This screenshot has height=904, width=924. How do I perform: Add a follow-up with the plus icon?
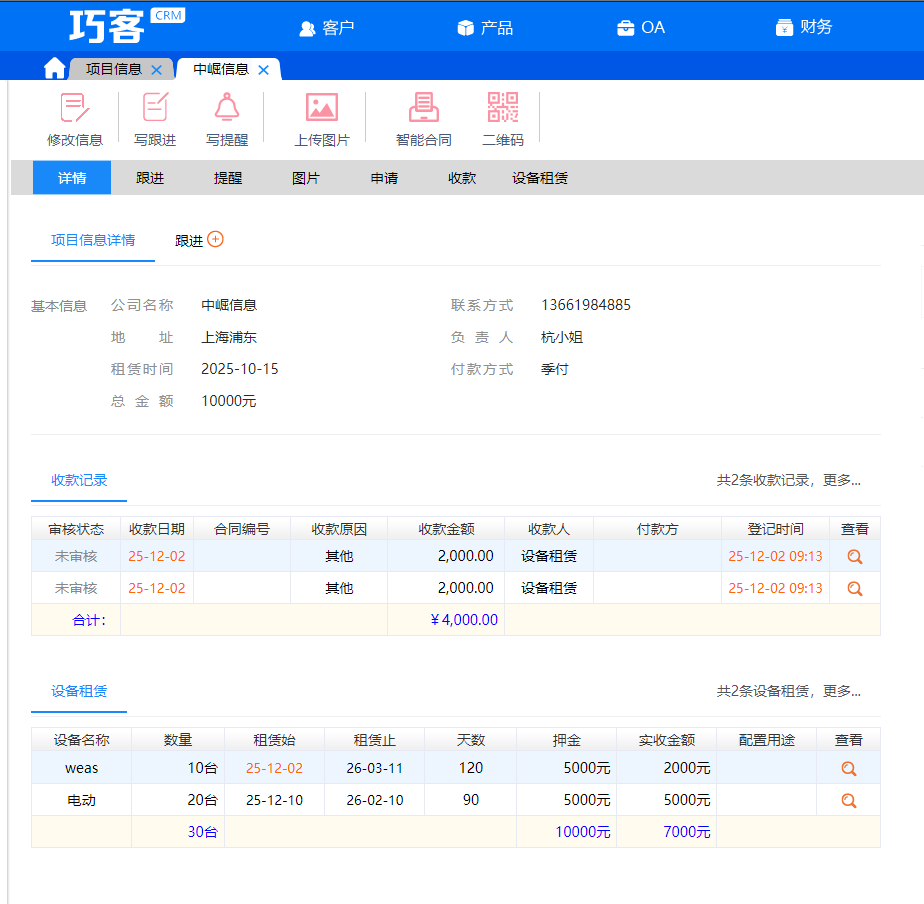pyautogui.click(x=215, y=239)
